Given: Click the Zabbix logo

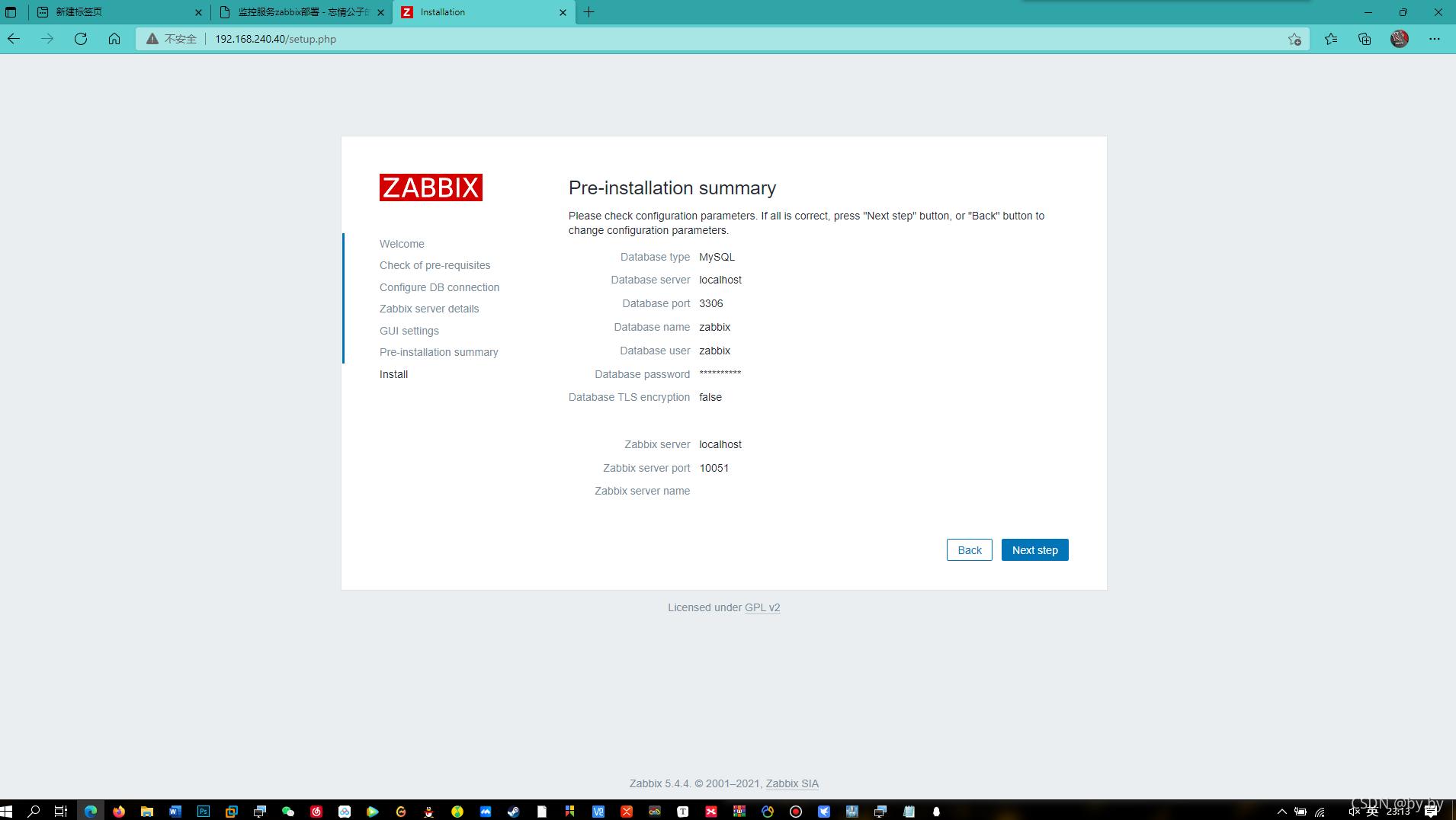Looking at the screenshot, I should [431, 187].
